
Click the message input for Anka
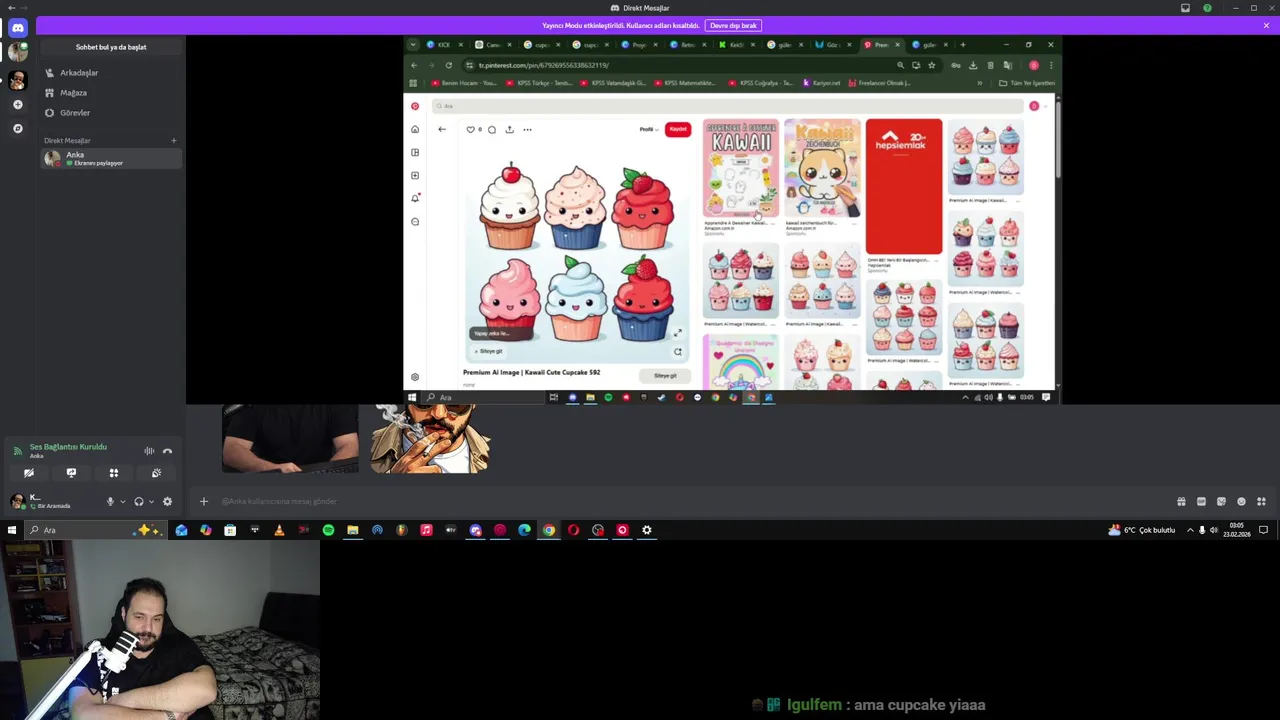click(x=690, y=501)
